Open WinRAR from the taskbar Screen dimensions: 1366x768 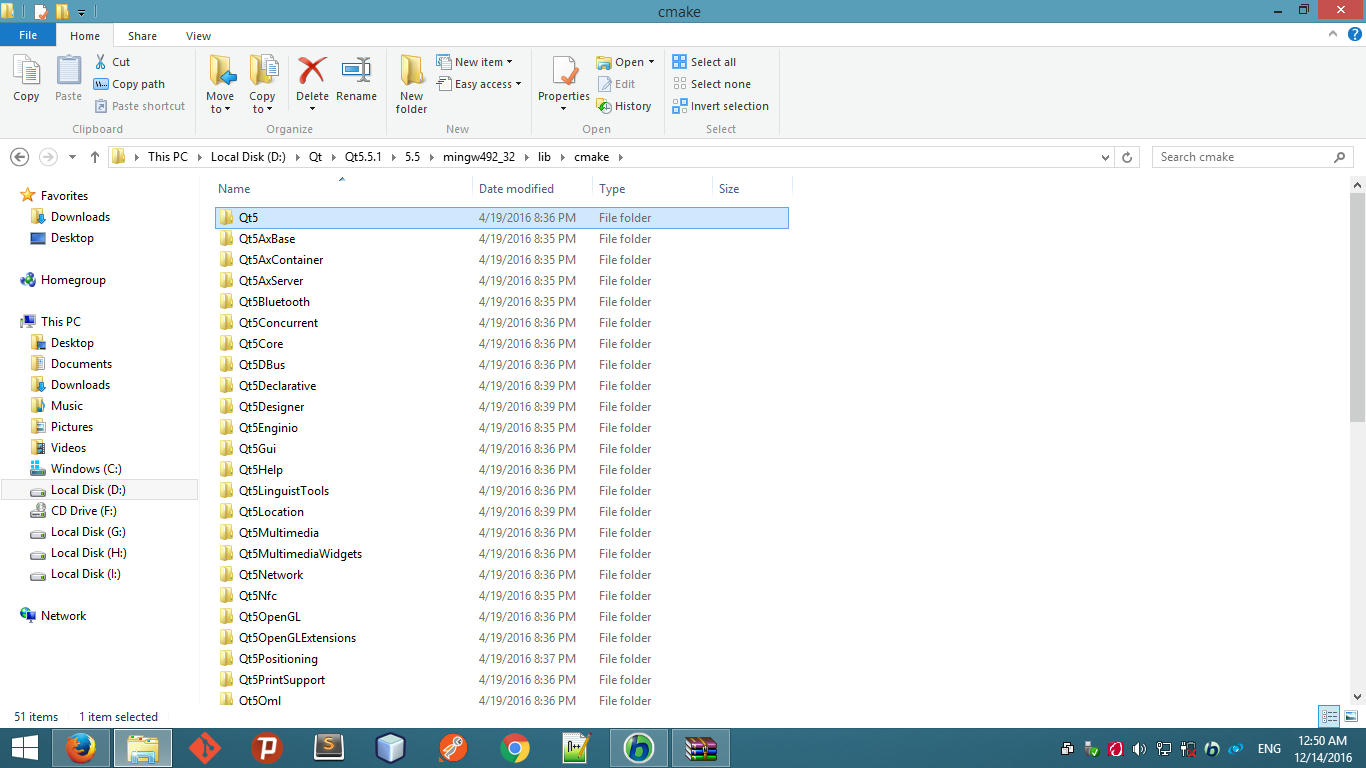701,747
